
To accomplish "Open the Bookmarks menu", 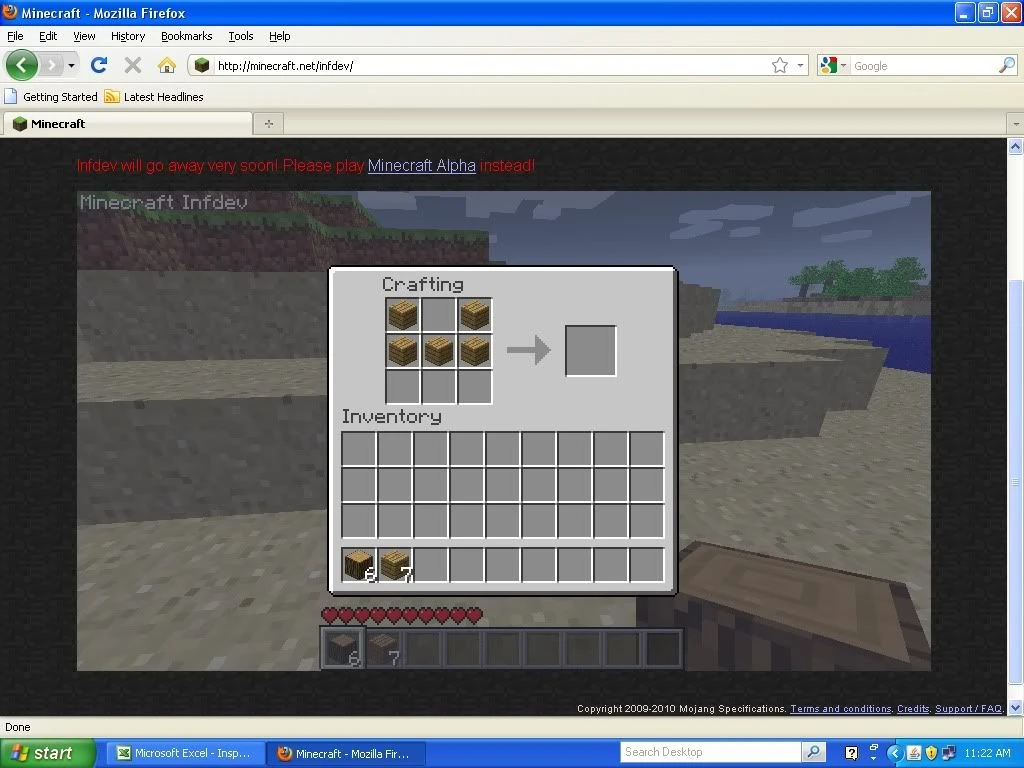I will tap(186, 36).
